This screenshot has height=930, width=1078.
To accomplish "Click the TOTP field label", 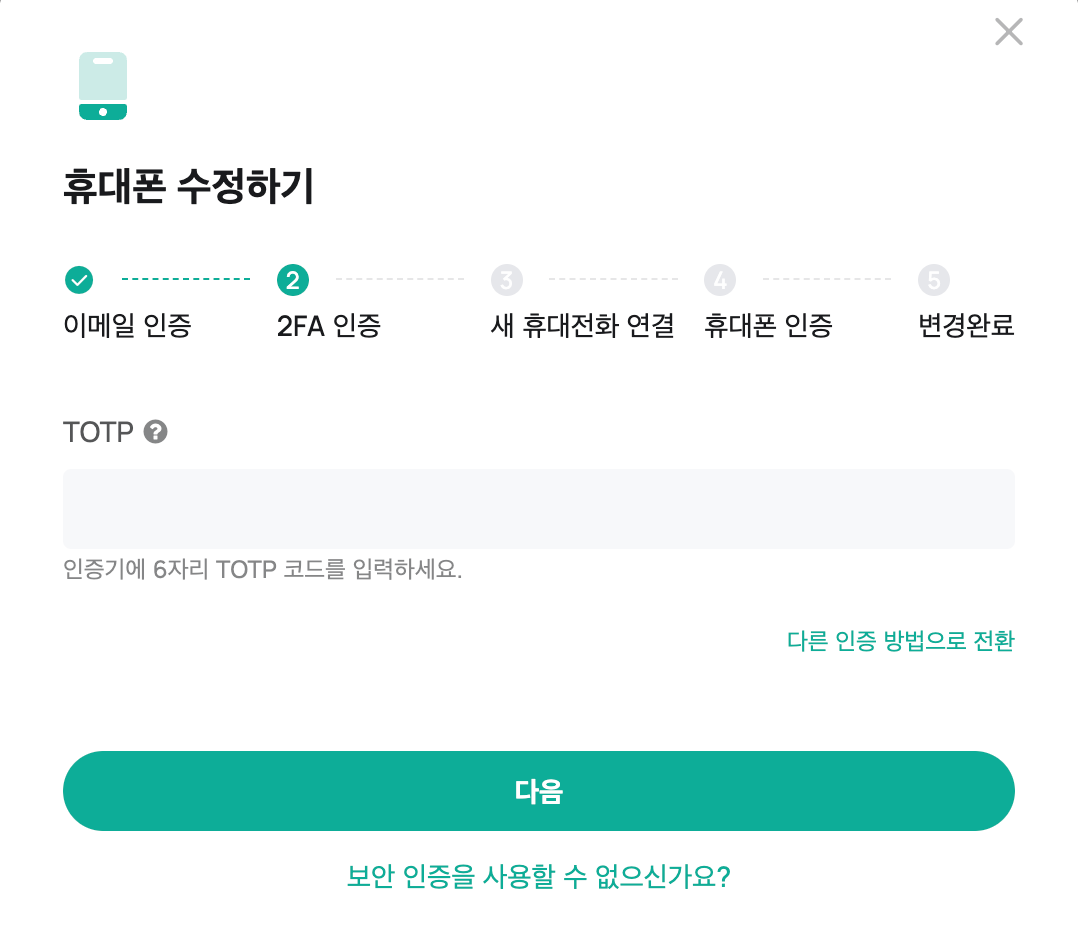I will (98, 432).
